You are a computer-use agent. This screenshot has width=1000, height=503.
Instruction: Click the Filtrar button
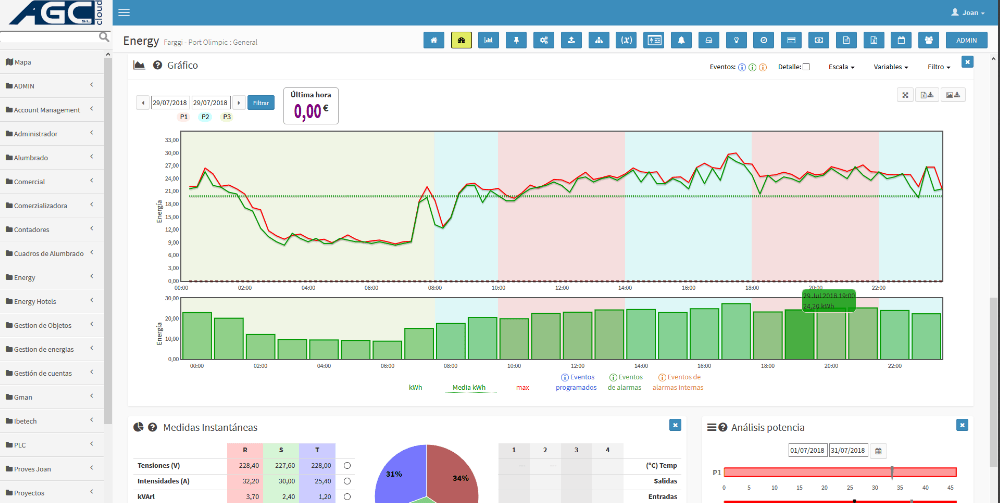261,103
